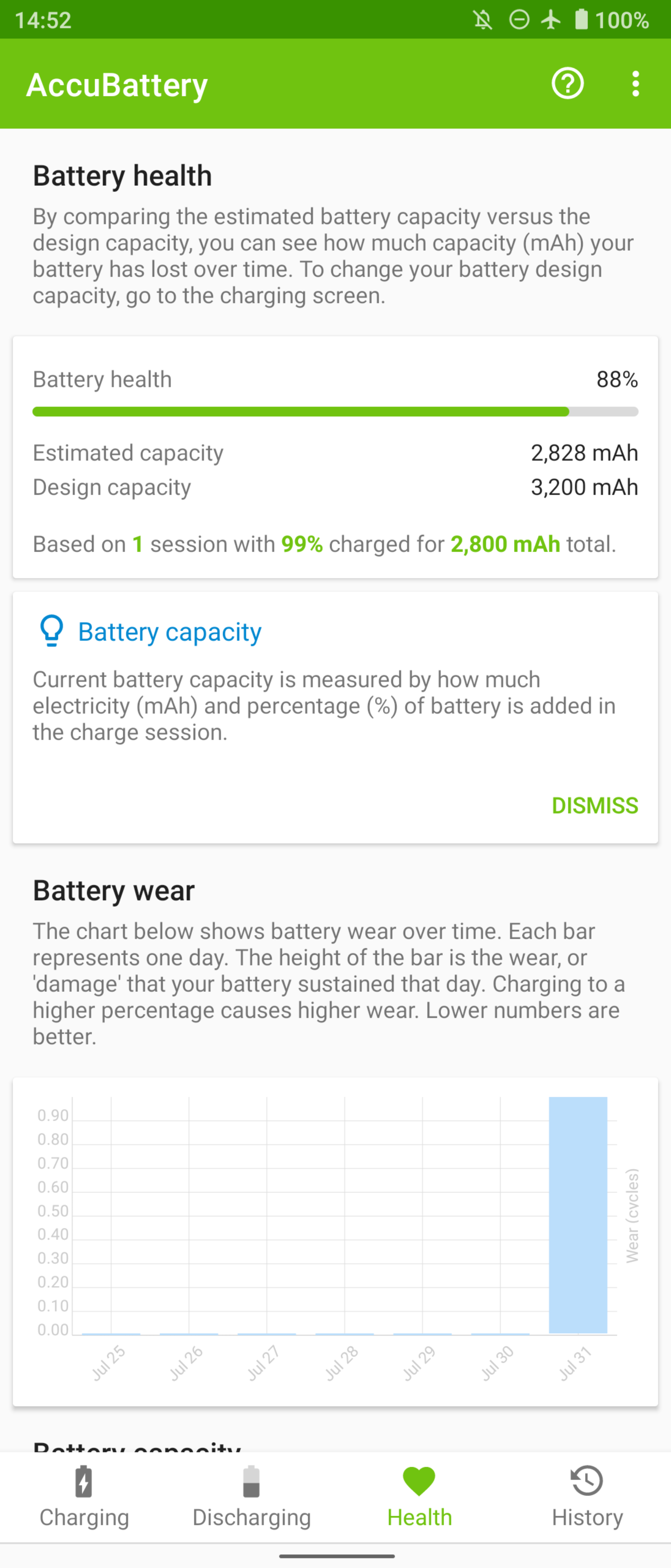Tap the muted notifications bell icon
The height and width of the screenshot is (1568, 671).
(483, 20)
